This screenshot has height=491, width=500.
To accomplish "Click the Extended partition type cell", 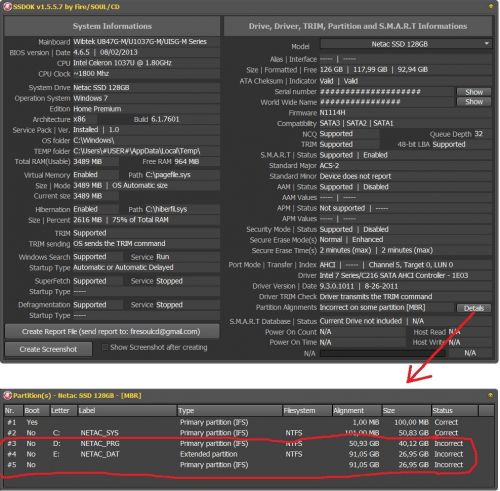I will [209, 454].
